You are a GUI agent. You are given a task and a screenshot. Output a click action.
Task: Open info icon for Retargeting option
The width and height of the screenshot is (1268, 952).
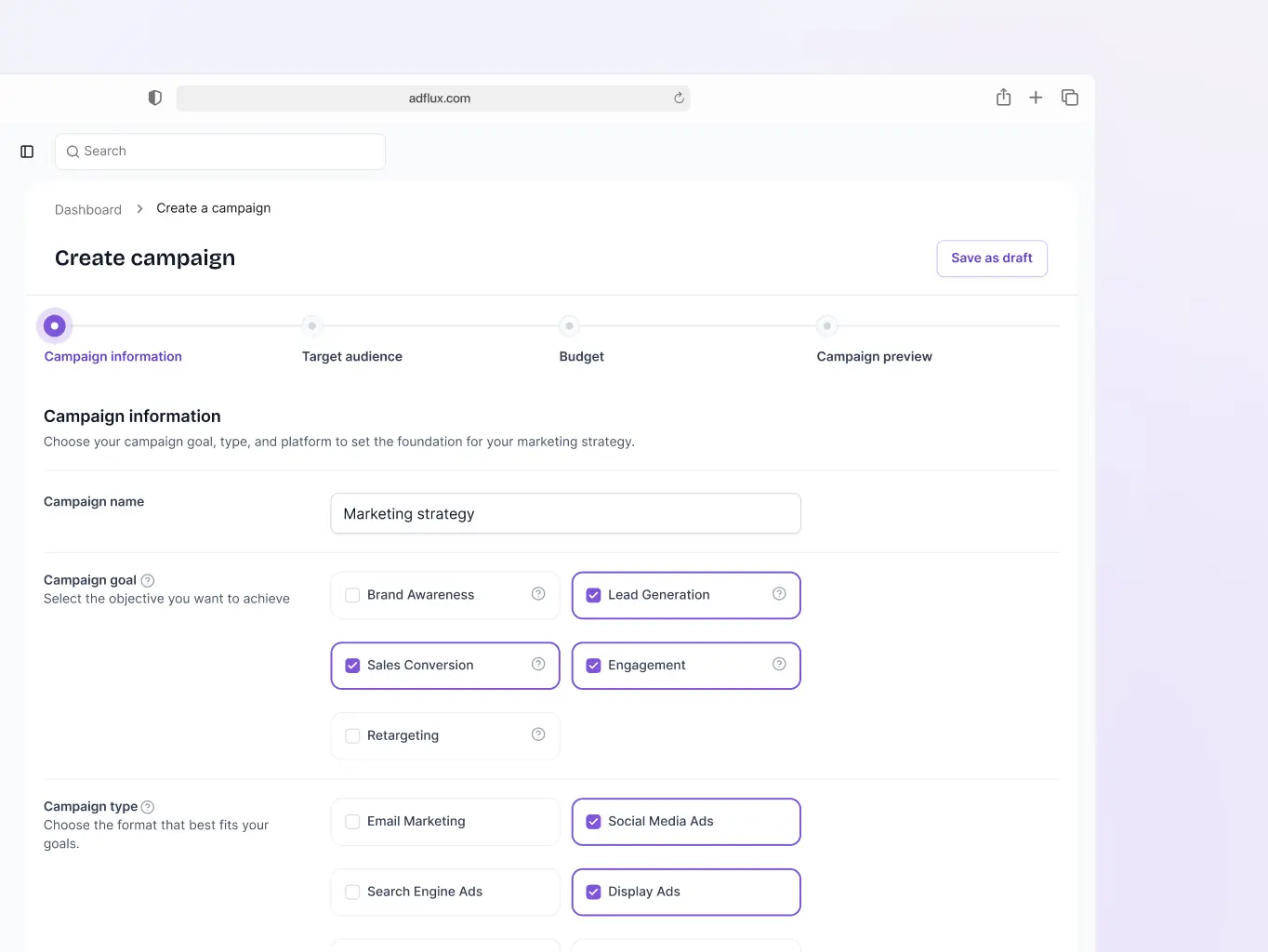click(x=538, y=734)
